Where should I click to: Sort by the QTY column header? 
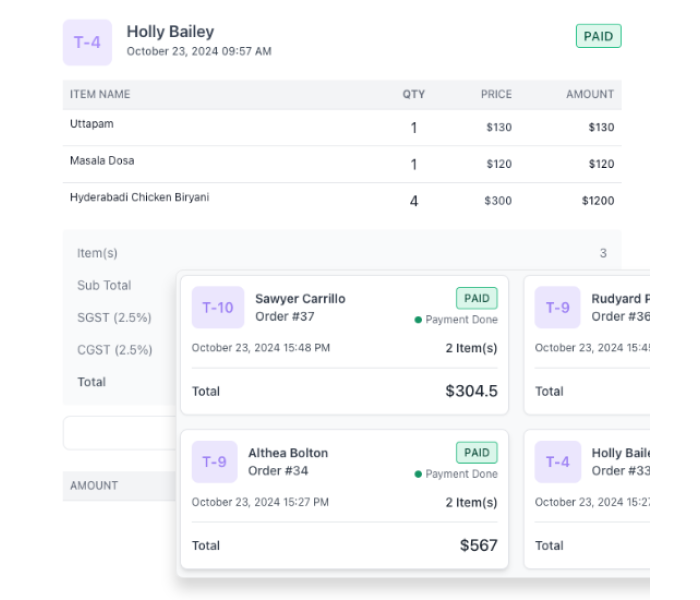(x=413, y=94)
